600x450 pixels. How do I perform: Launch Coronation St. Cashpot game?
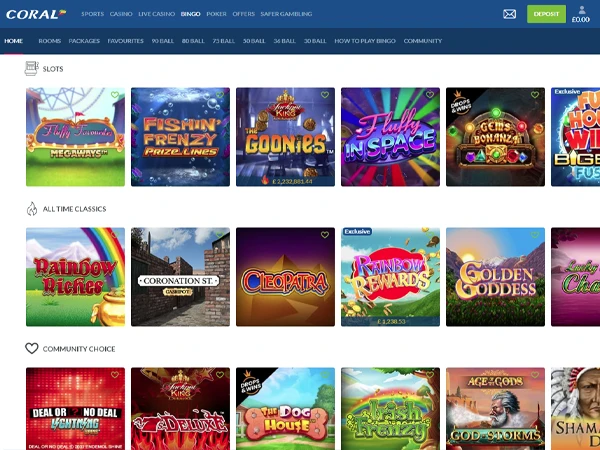[x=180, y=277]
